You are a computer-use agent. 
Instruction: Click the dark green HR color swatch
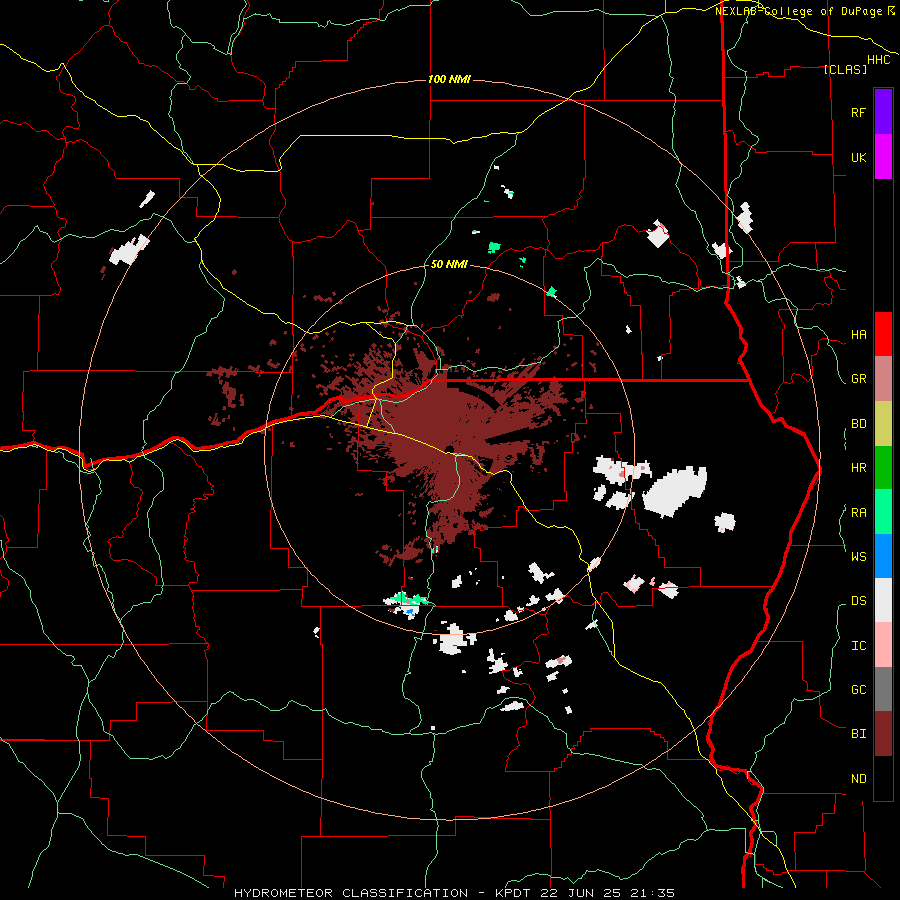click(883, 468)
